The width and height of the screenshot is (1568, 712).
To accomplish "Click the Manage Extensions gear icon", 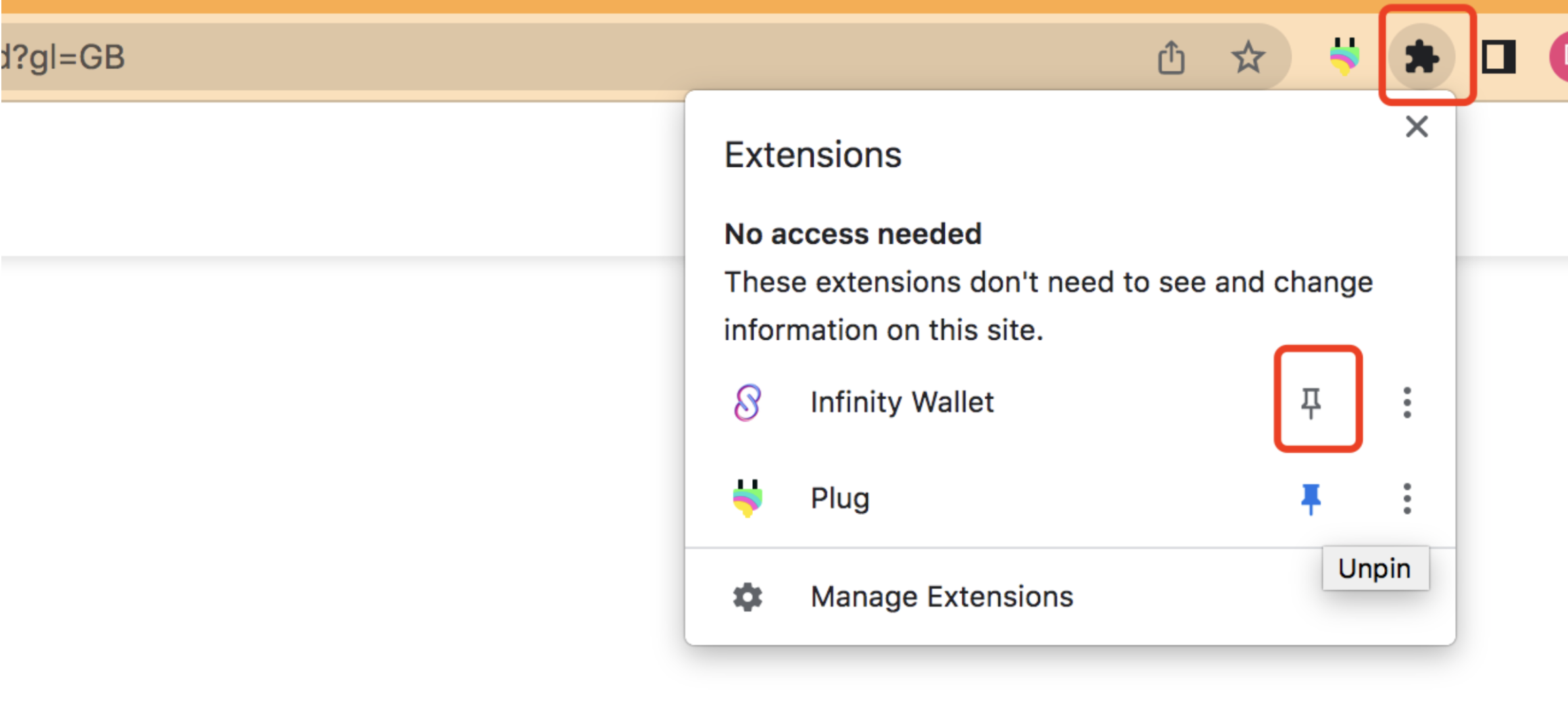I will [x=748, y=597].
